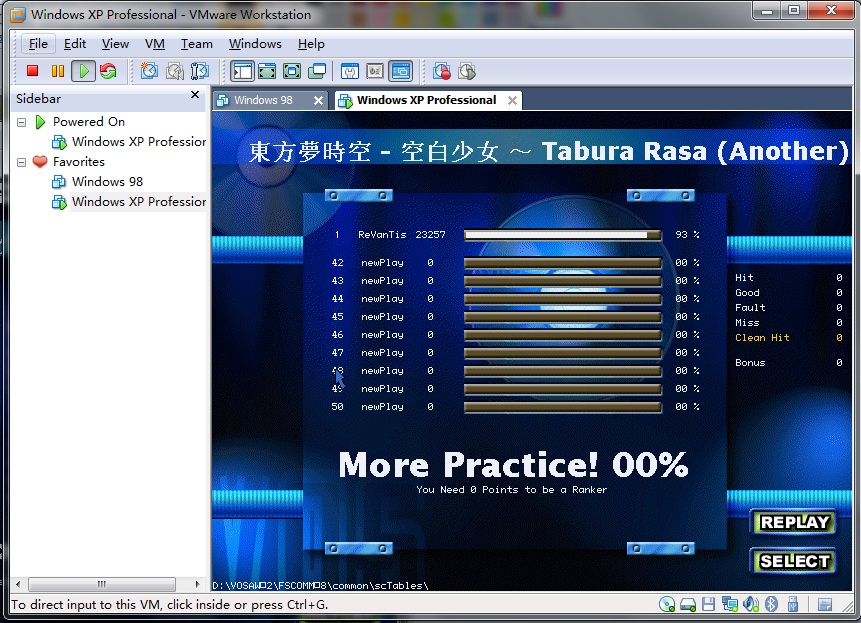Click the 93% progress bar for ReVanTis
This screenshot has height=623, width=861.
pyautogui.click(x=563, y=235)
